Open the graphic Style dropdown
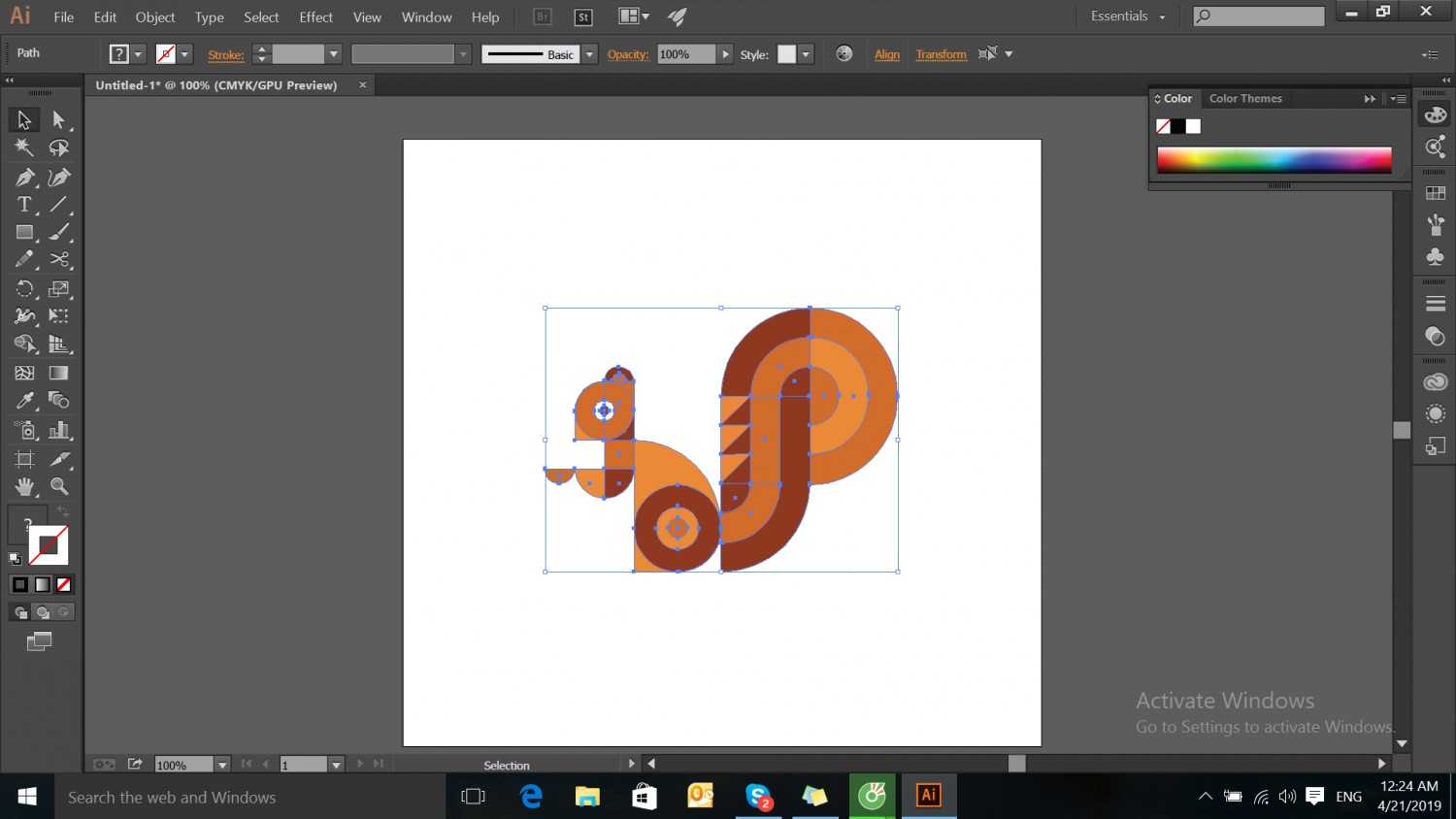 (806, 54)
